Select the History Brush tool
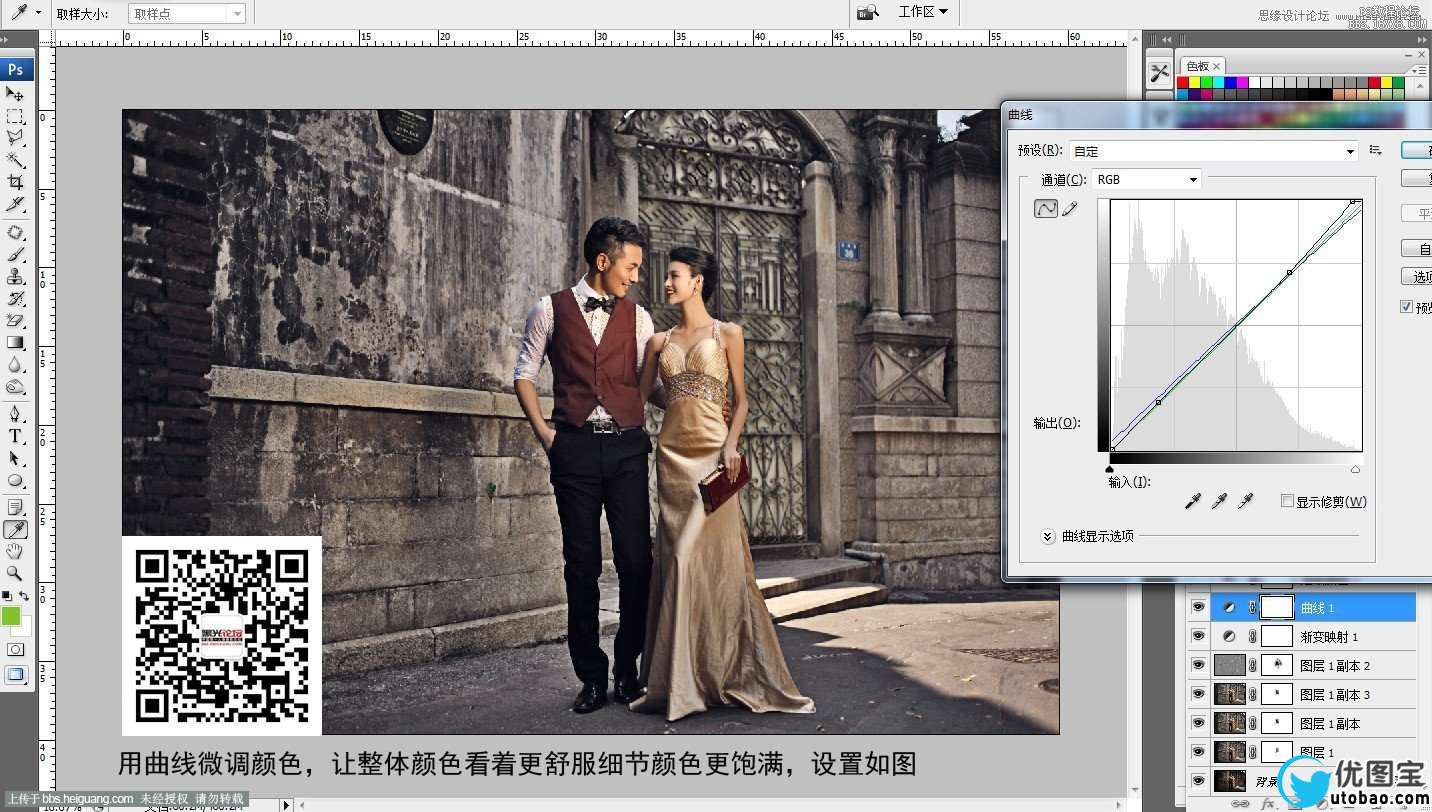The image size is (1432, 812). pos(15,298)
